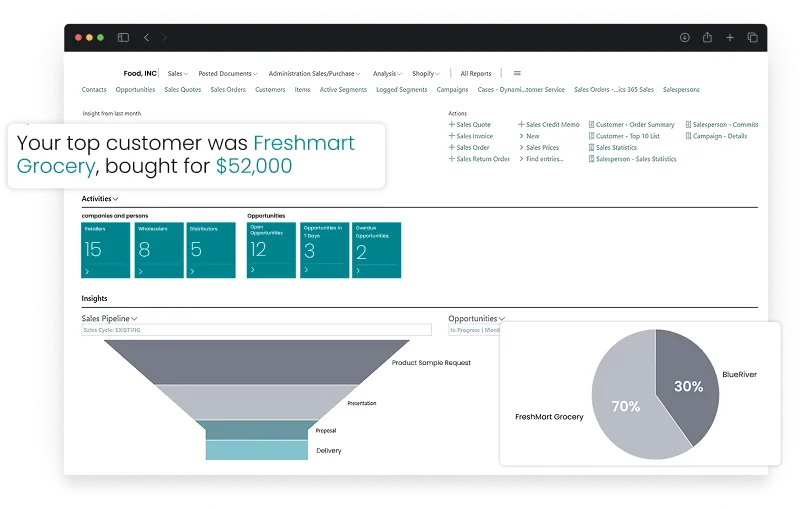Click the 70% FreshMart Grocery pie slice

click(626, 407)
